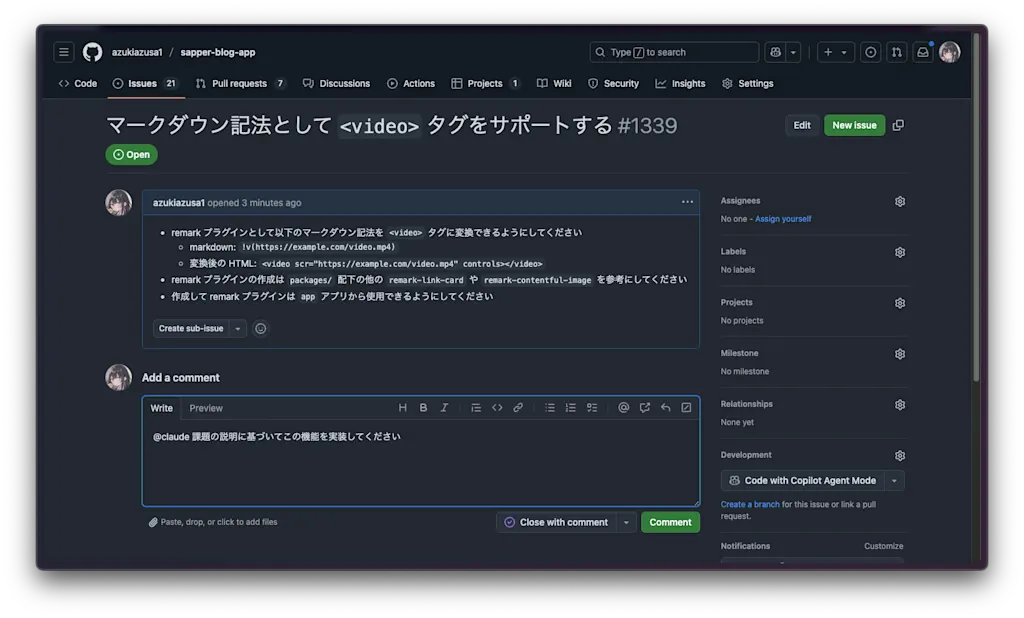Open the Milestone gear settings
Viewport: 1024px width, 618px height.
point(900,354)
